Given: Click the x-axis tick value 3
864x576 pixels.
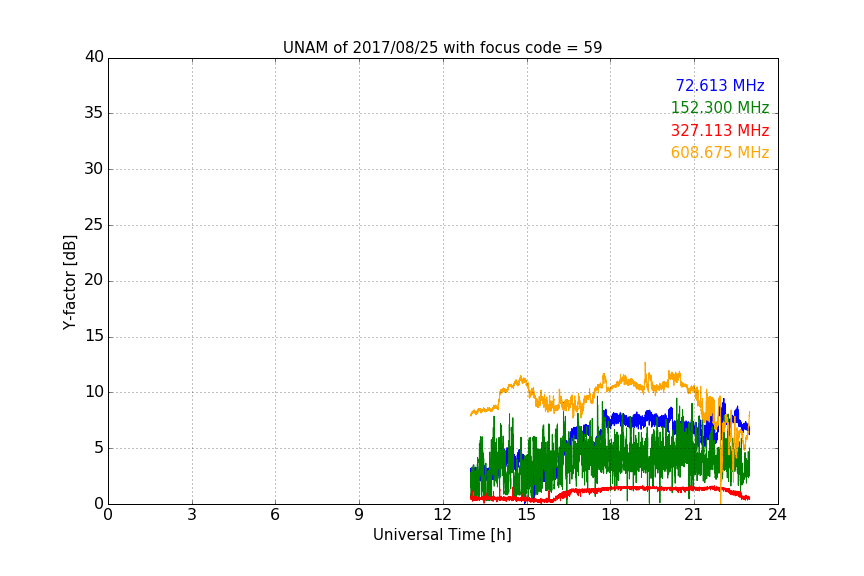Looking at the screenshot, I should click(192, 515).
